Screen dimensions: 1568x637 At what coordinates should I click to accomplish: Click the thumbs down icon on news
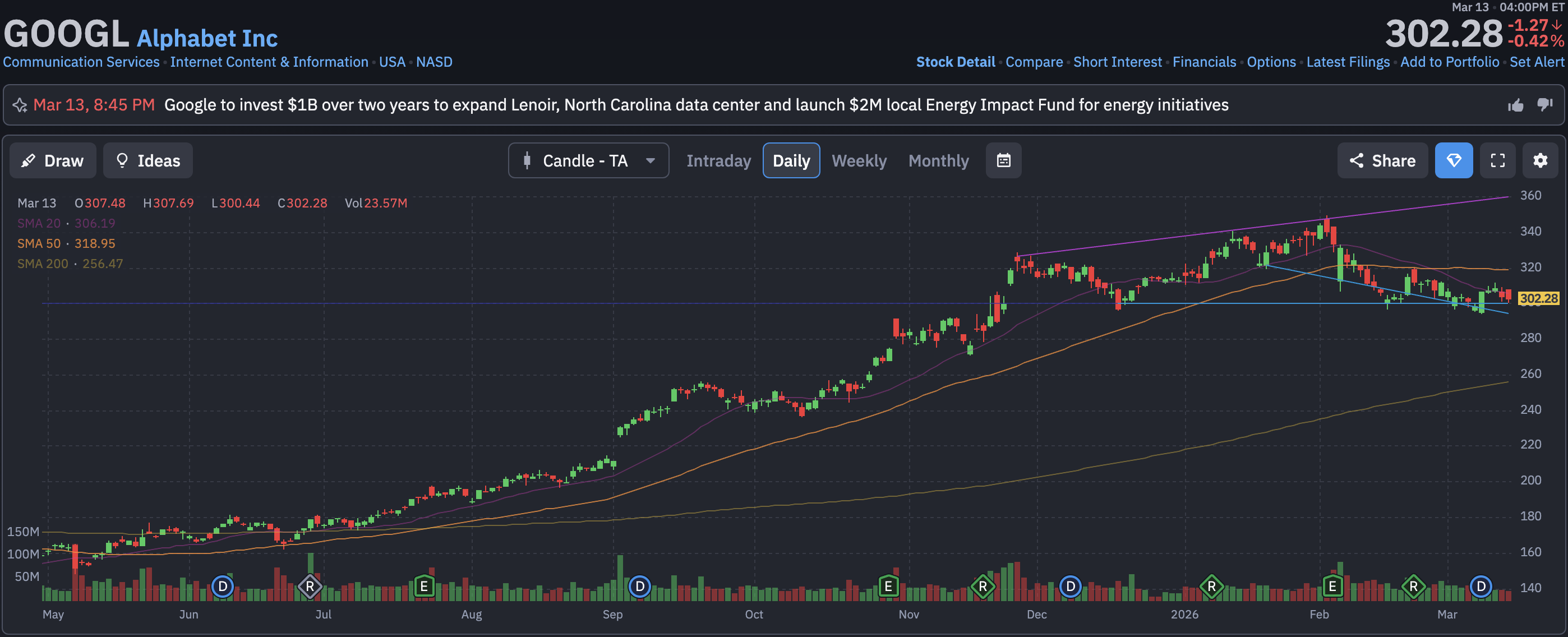(1545, 105)
